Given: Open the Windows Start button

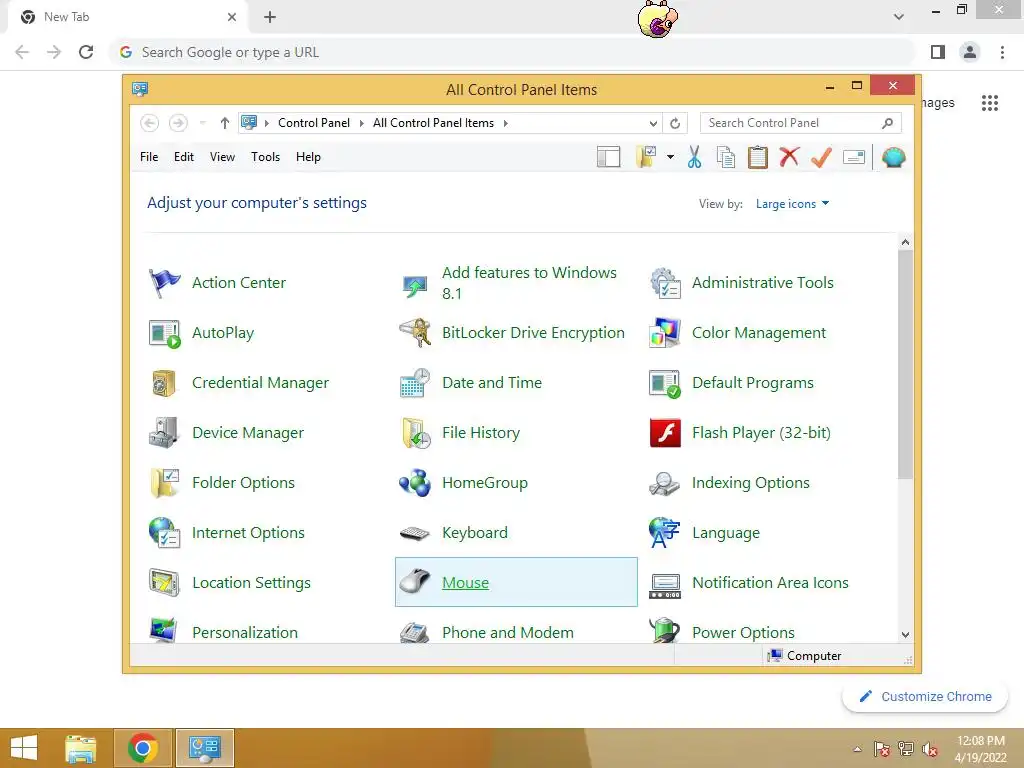Looking at the screenshot, I should coord(24,748).
